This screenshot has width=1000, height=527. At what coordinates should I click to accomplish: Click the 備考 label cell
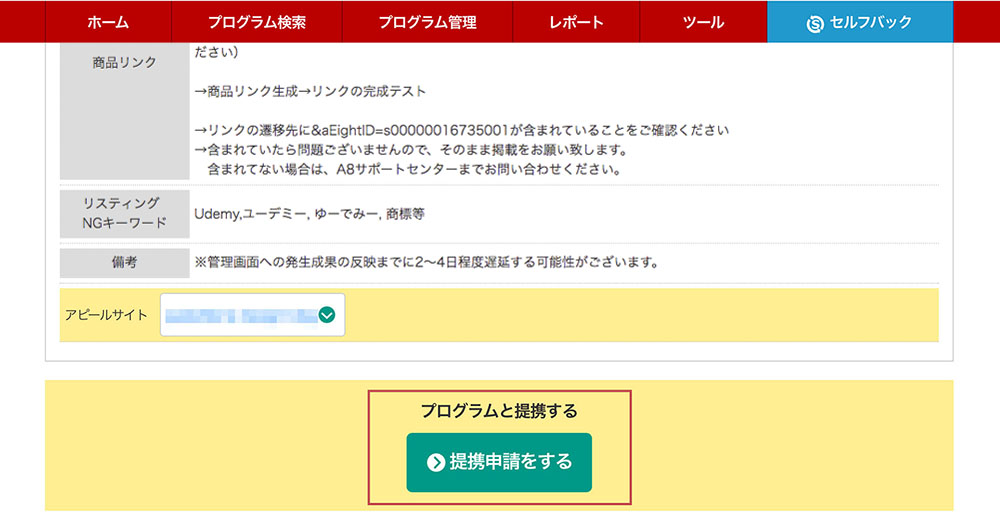124,263
